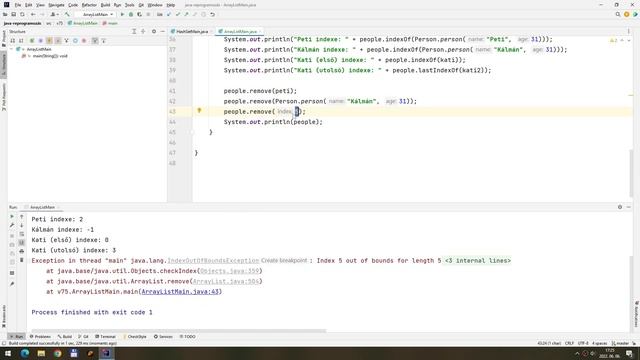The image size is (640, 360).
Task: Open the Build menu
Action: 105,5
